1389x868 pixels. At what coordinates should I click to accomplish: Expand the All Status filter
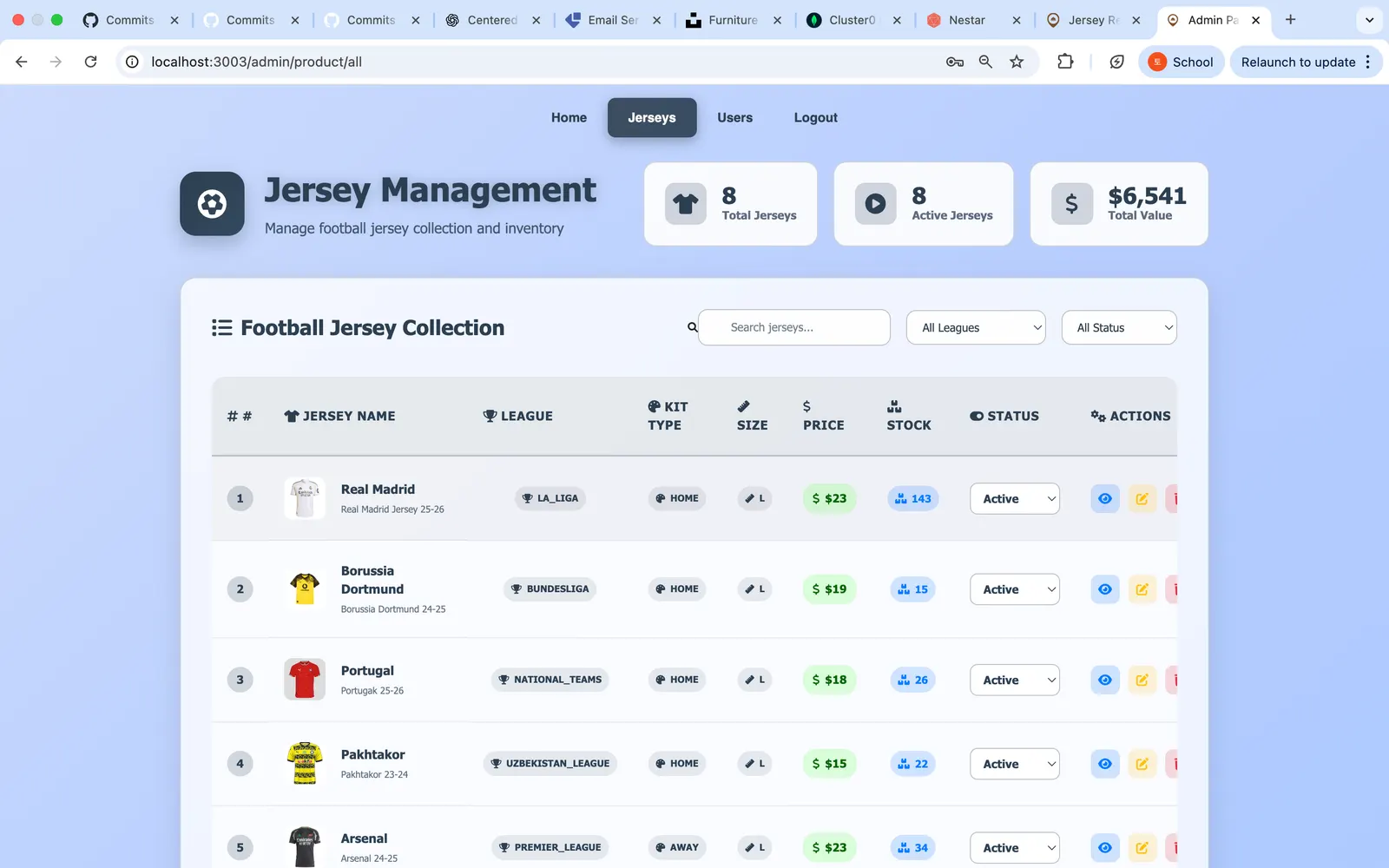tap(1119, 327)
